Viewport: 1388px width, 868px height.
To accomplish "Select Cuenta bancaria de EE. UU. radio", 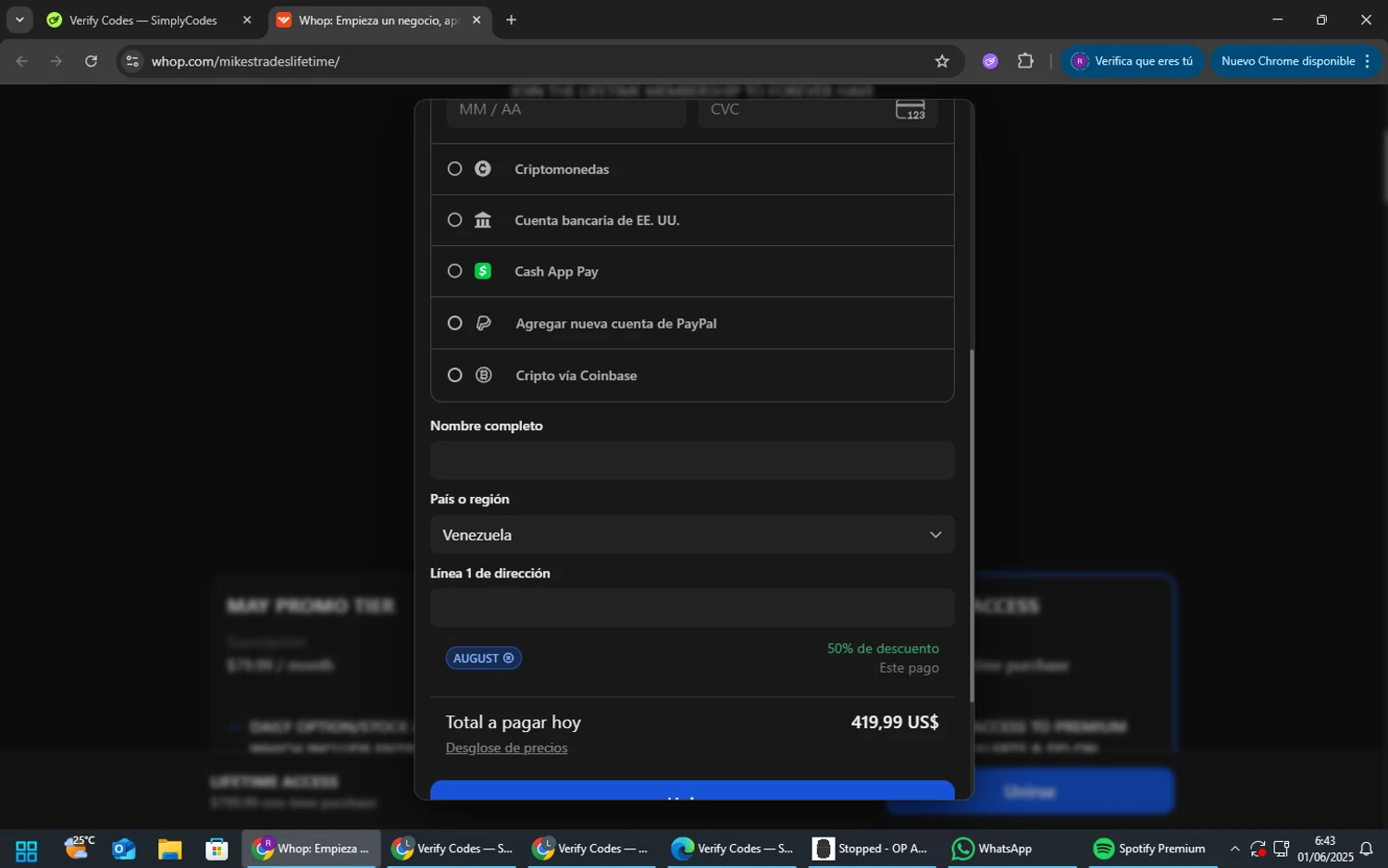I will click(x=454, y=220).
